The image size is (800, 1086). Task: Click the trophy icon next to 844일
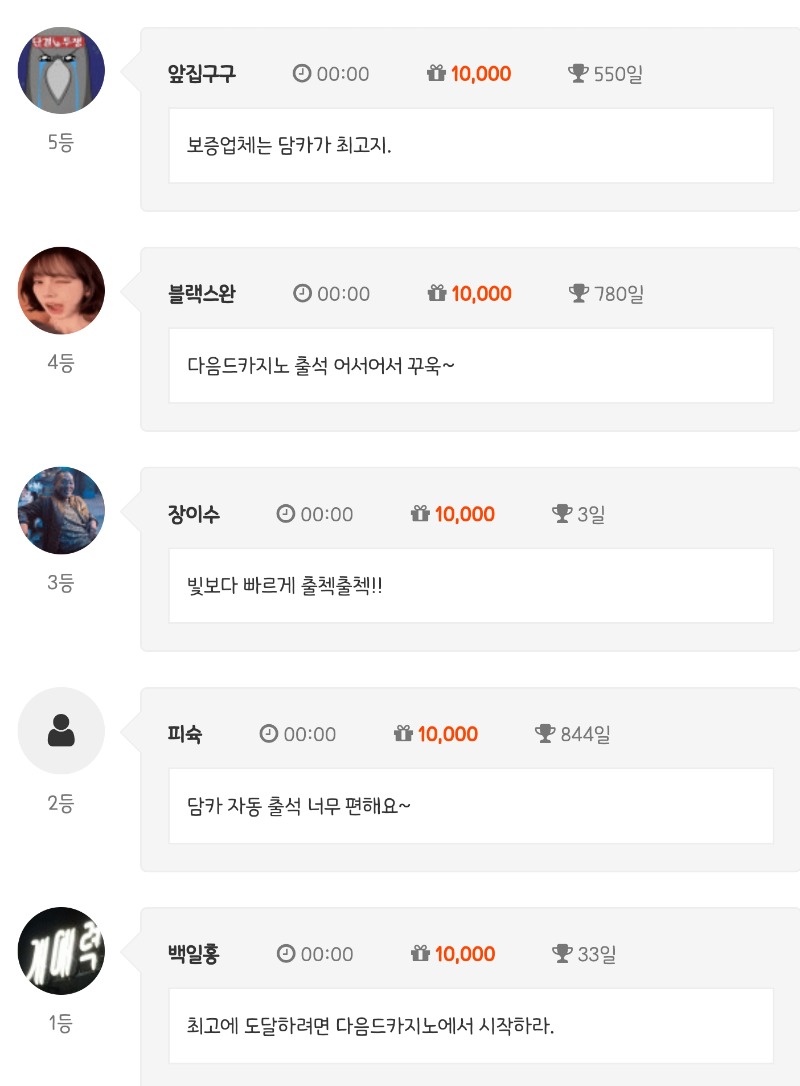545,734
